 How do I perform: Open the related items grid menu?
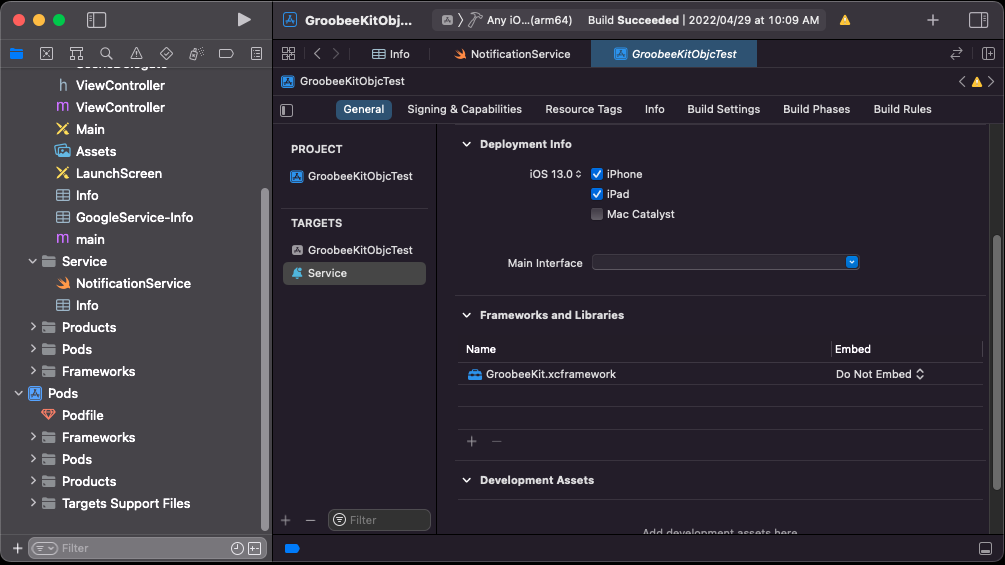pos(288,54)
